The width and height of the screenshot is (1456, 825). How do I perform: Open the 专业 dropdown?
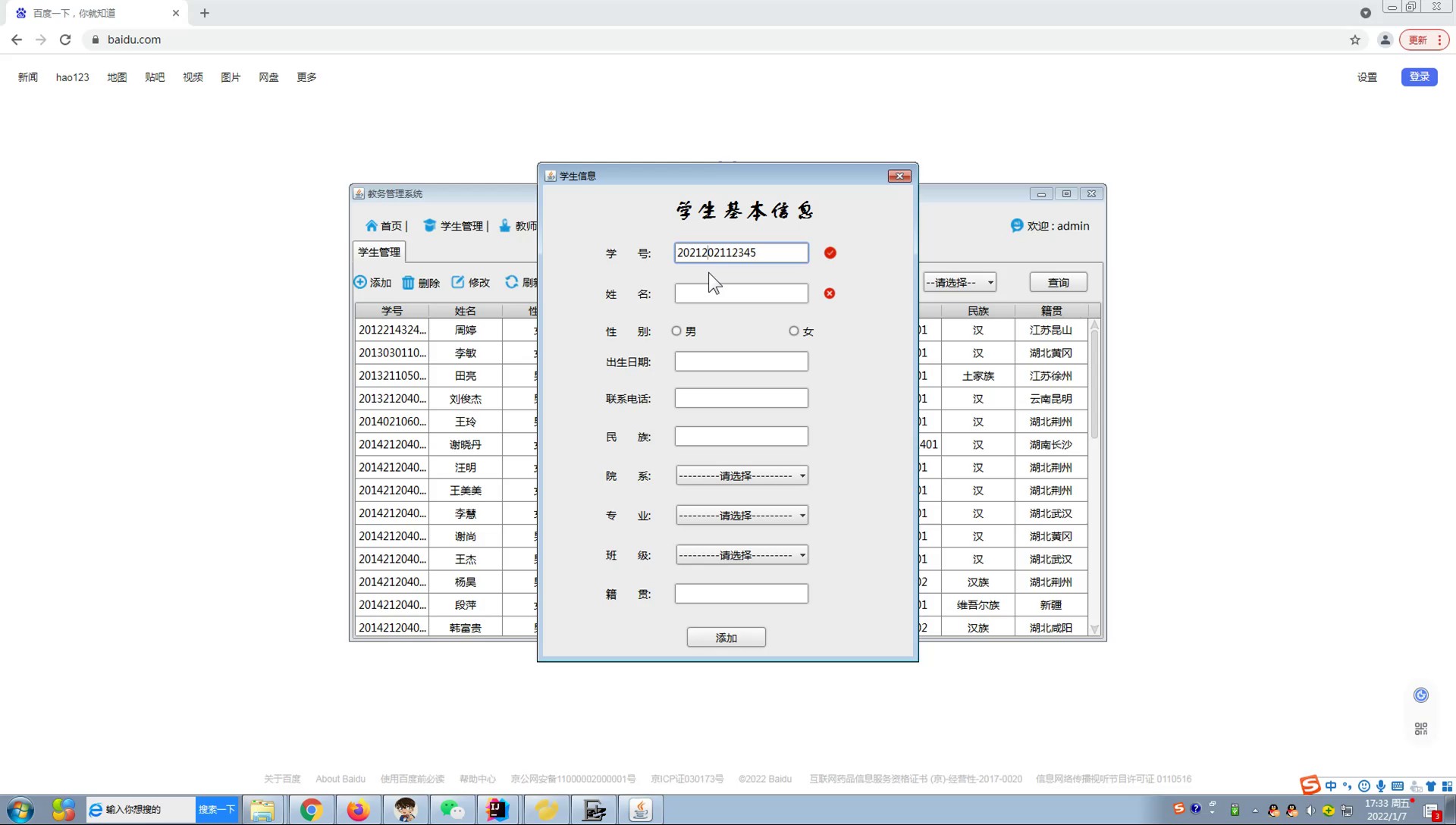tap(742, 516)
